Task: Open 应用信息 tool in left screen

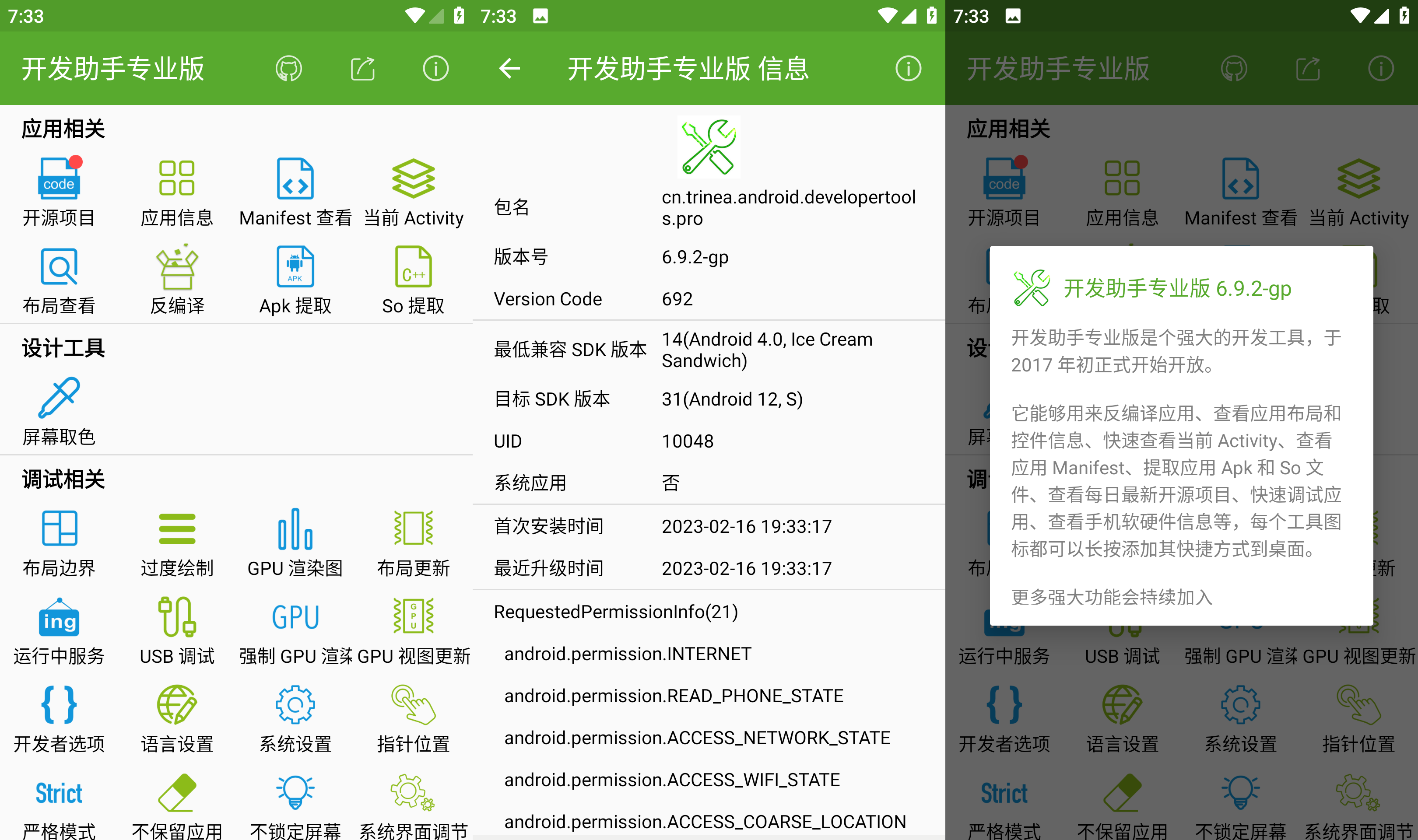Action: [177, 192]
